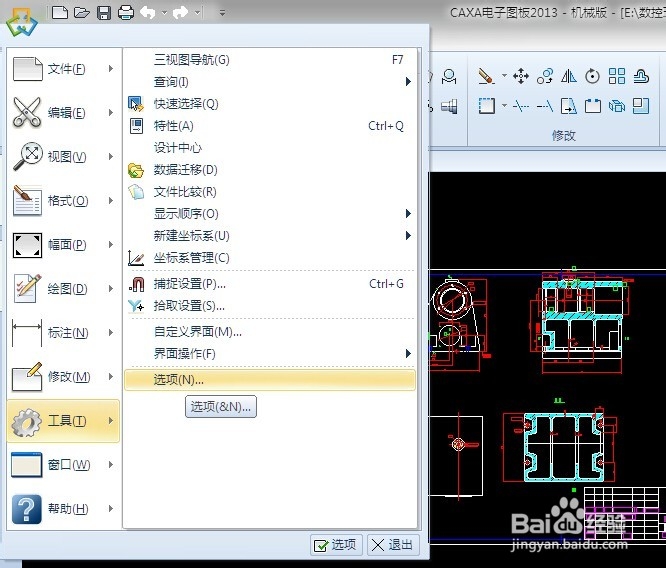Screen dimensions: 666x568
Task: Click the 选项 button at menu bottom
Action: tap(336, 545)
